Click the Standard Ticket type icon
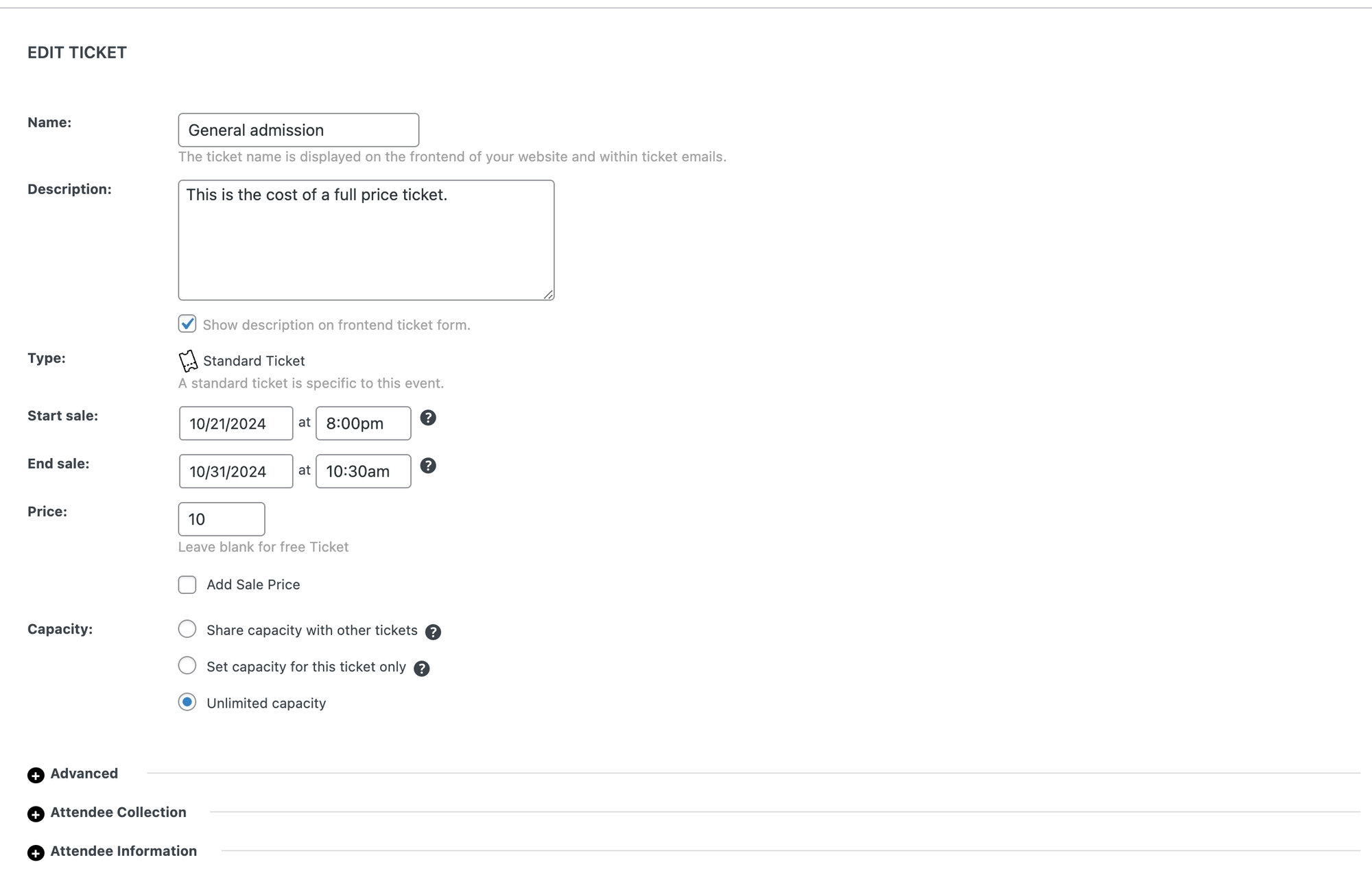Screen dimensions: 1372x882 click(188, 361)
